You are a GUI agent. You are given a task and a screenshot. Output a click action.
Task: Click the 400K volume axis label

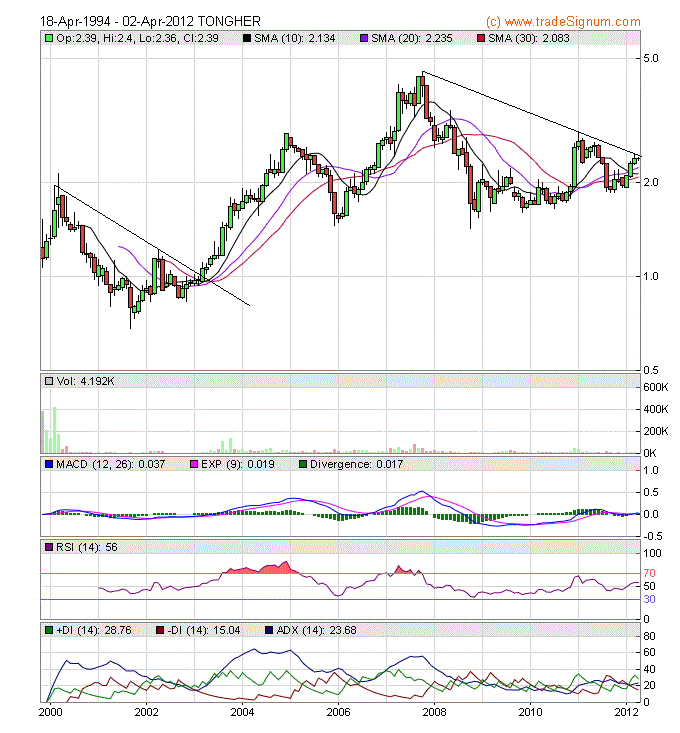pyautogui.click(x=656, y=409)
